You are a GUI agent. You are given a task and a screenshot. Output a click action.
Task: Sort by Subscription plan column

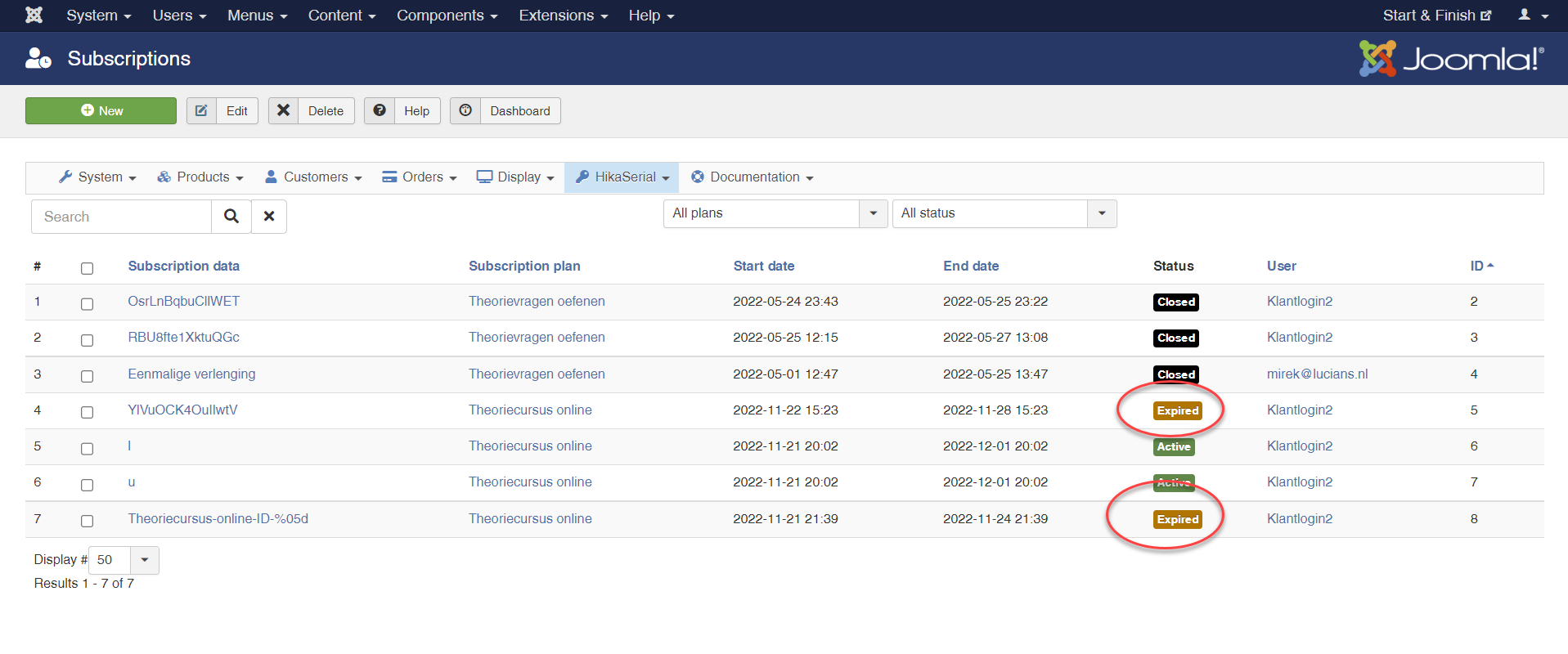pyautogui.click(x=524, y=266)
